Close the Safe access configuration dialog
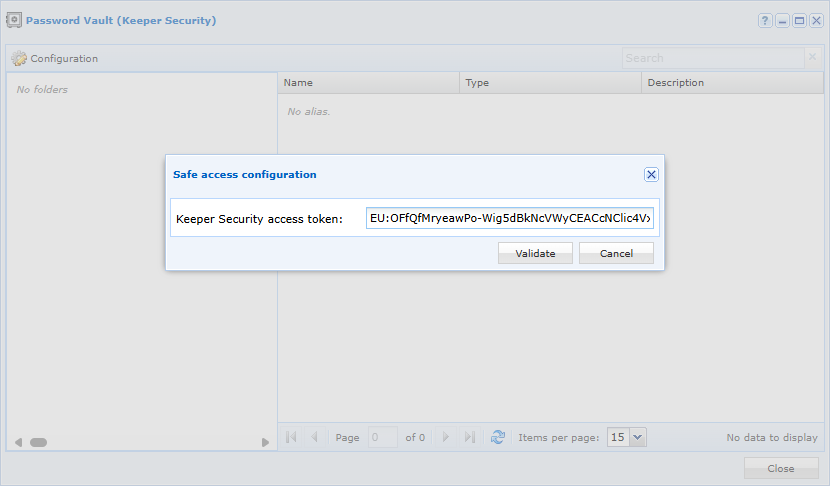This screenshot has width=830, height=486. 651,175
